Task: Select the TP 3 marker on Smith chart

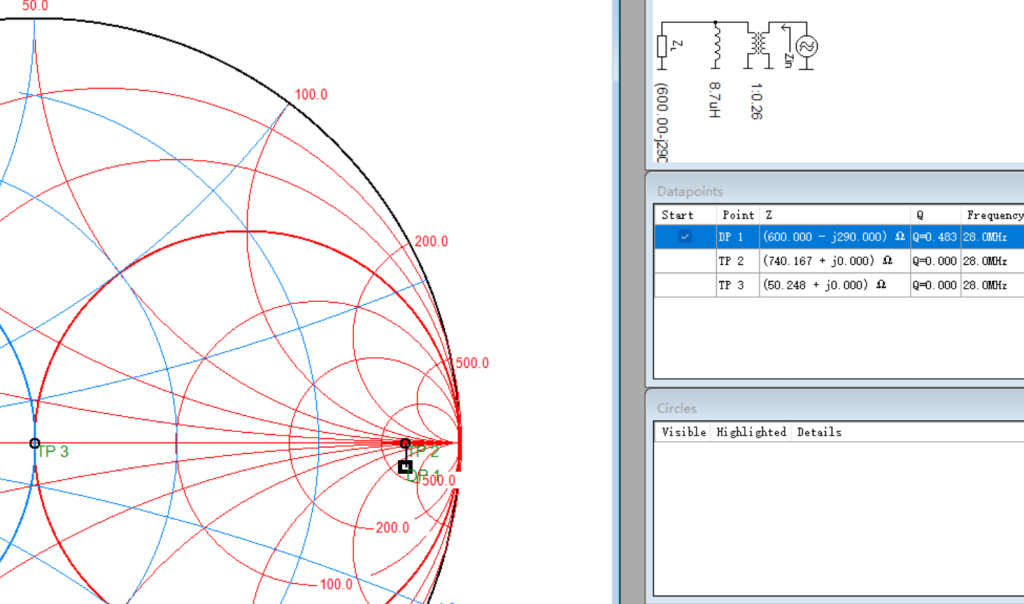Action: tap(35, 443)
